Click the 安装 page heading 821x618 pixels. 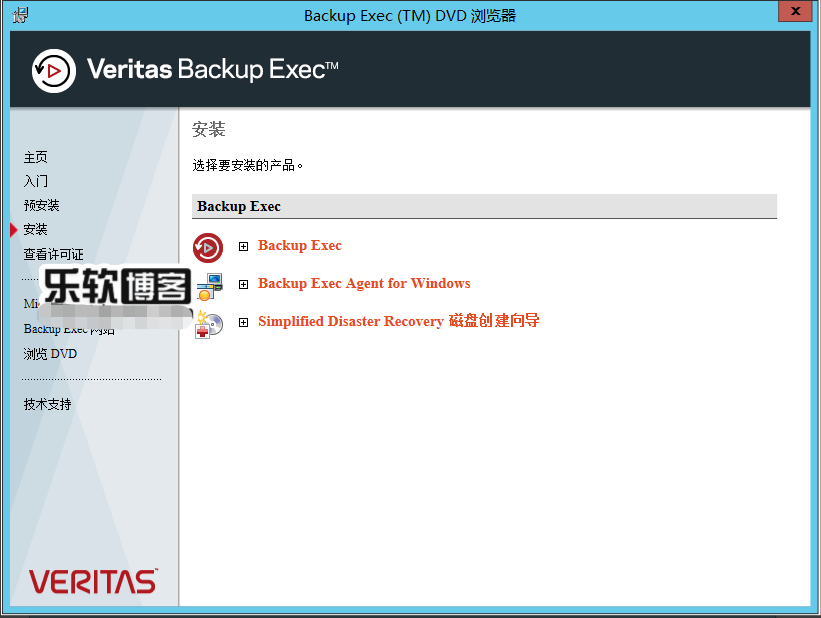click(x=208, y=129)
